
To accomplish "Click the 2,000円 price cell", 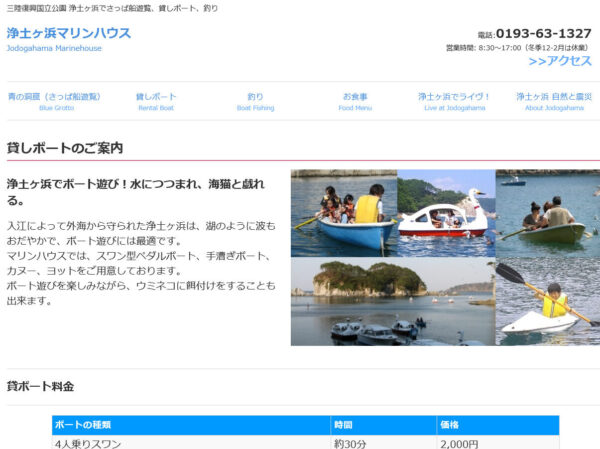I will (x=498, y=444).
